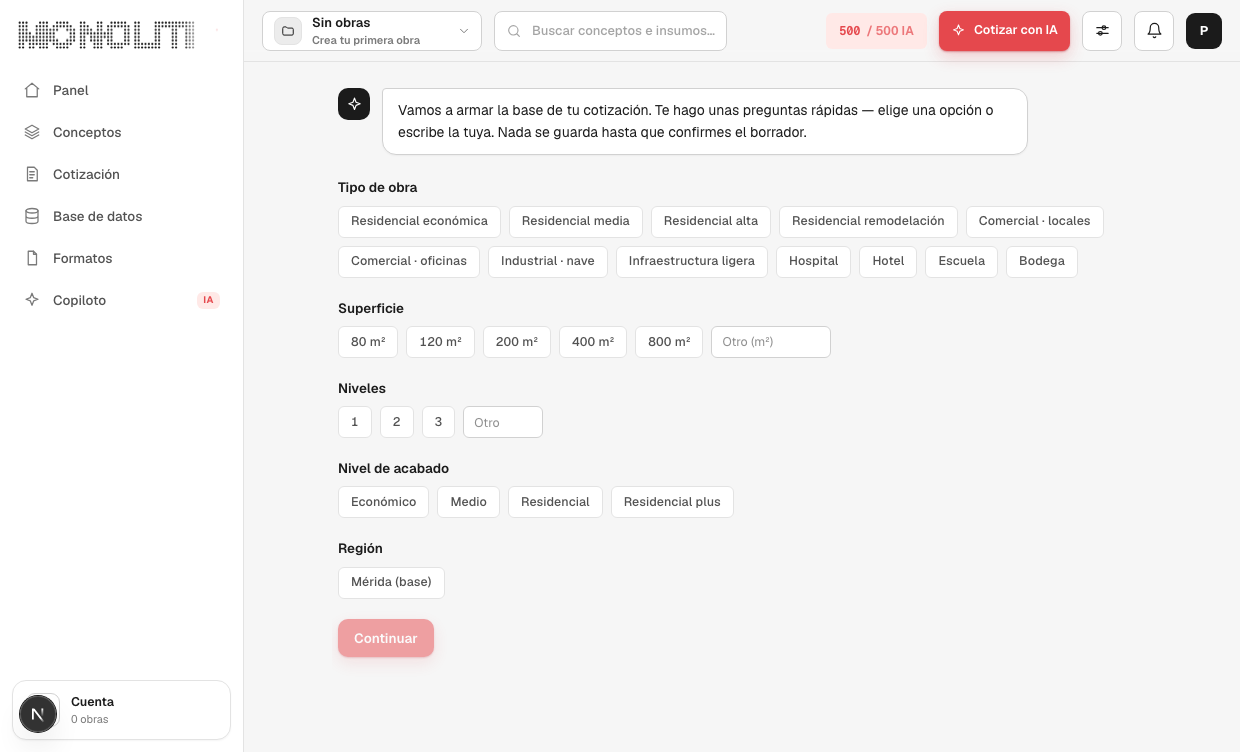The width and height of the screenshot is (1240, 752).
Task: Select Residencial plus finish level
Action: (672, 502)
